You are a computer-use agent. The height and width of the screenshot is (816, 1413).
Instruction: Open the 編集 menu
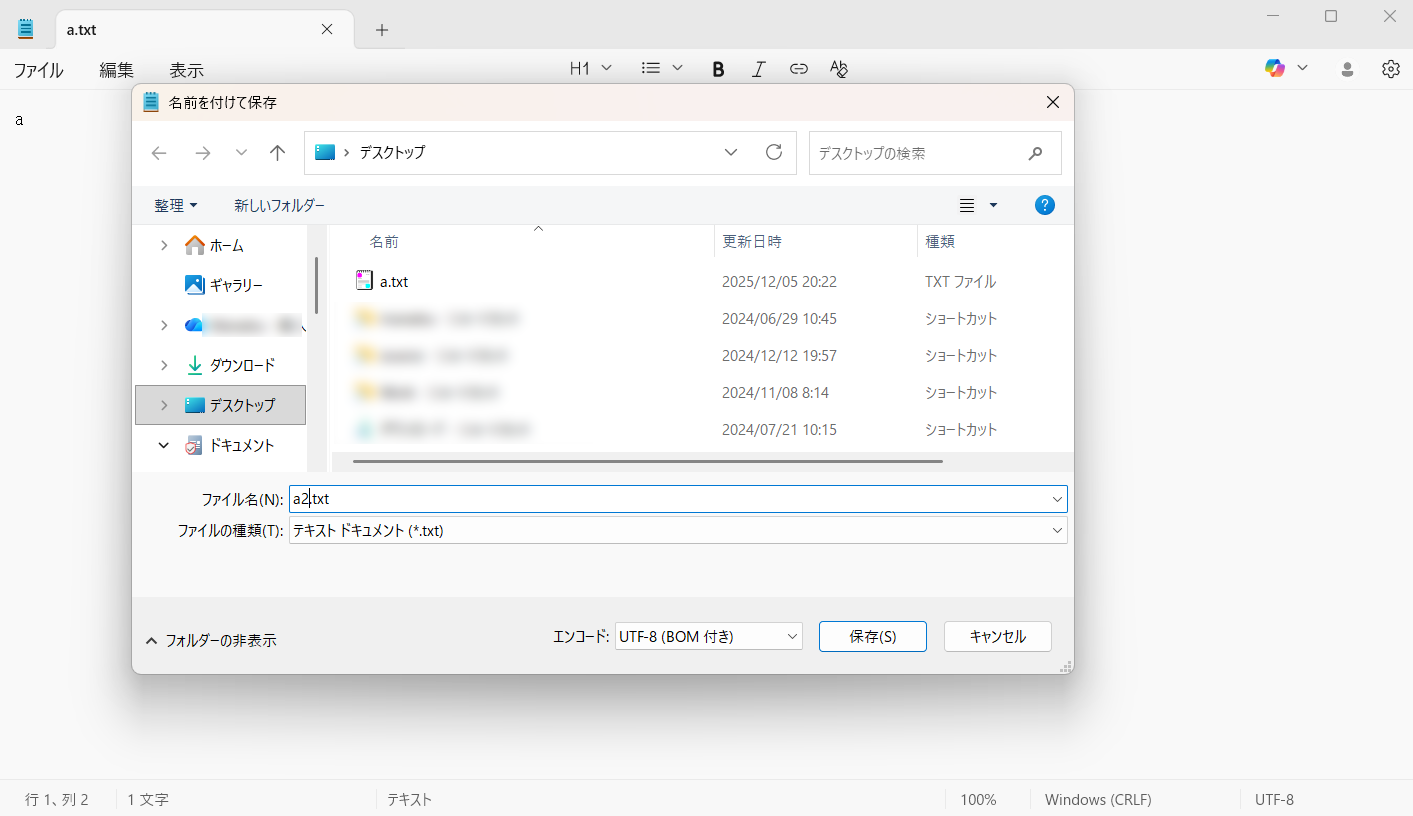(116, 70)
